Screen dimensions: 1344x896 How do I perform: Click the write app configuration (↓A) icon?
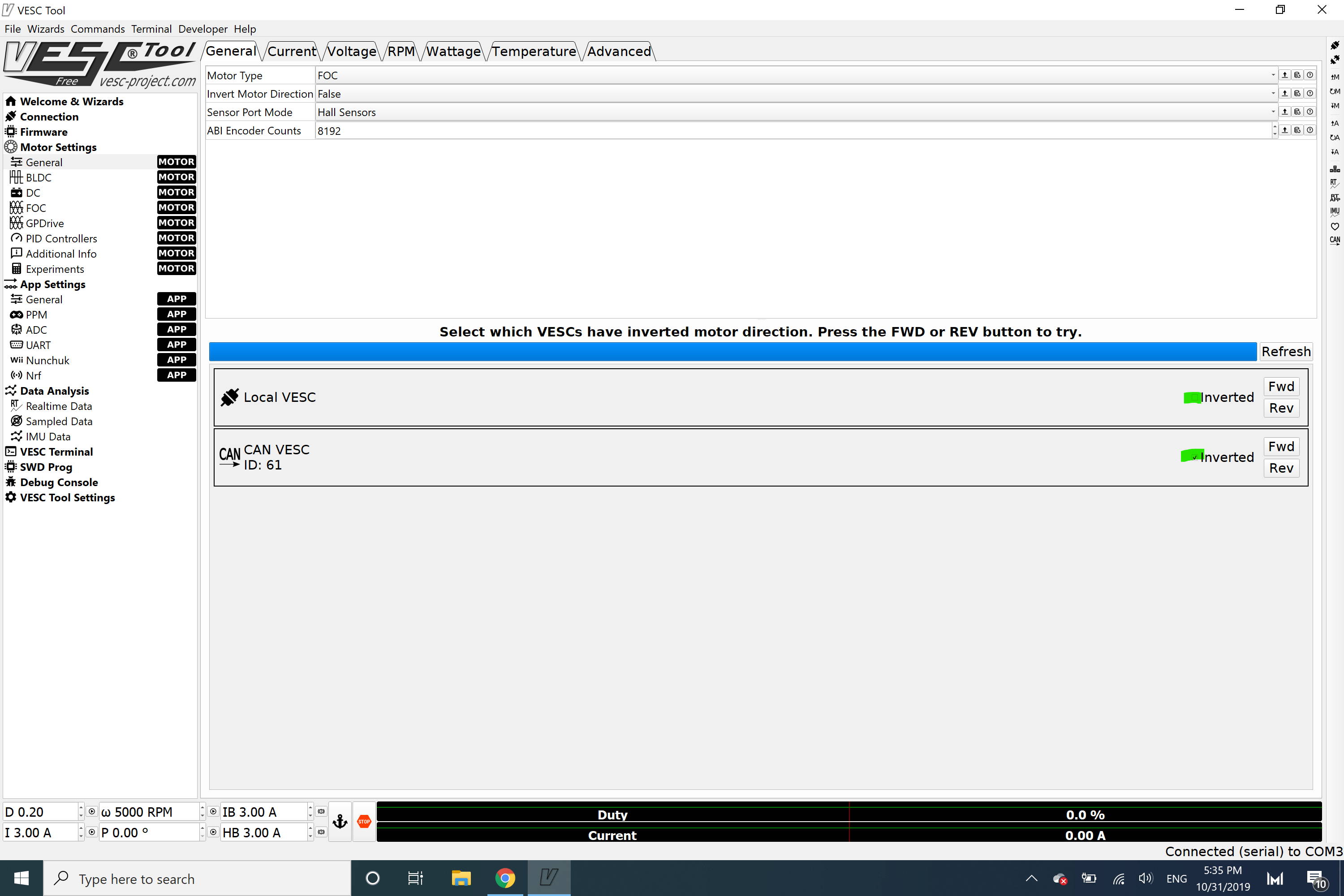pos(1334,152)
